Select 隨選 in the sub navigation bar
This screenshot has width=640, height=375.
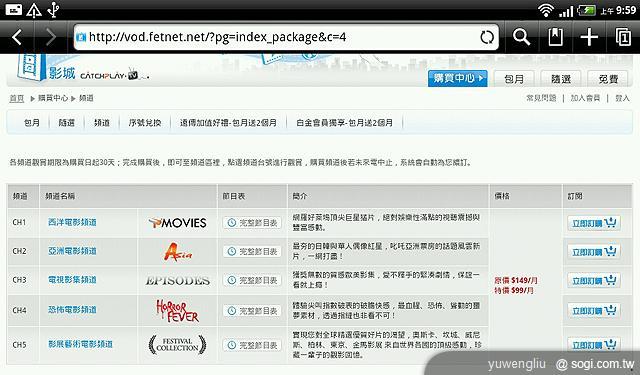pos(67,122)
